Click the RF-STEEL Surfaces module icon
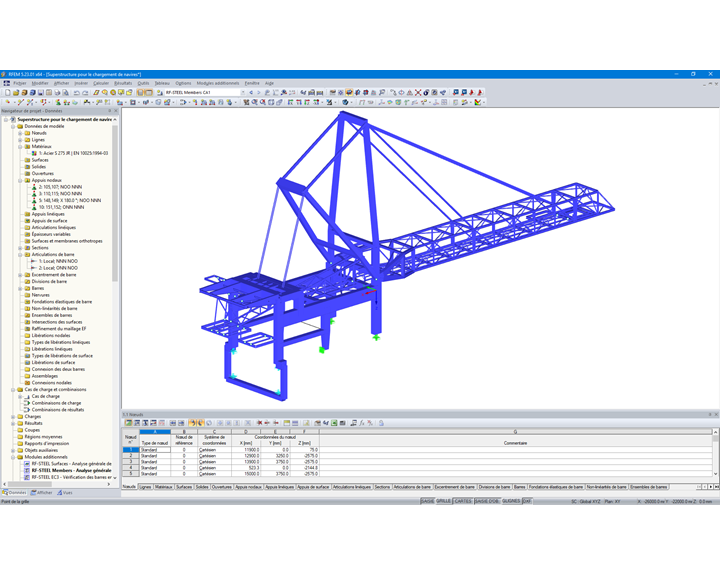The image size is (720, 576). tap(27, 464)
